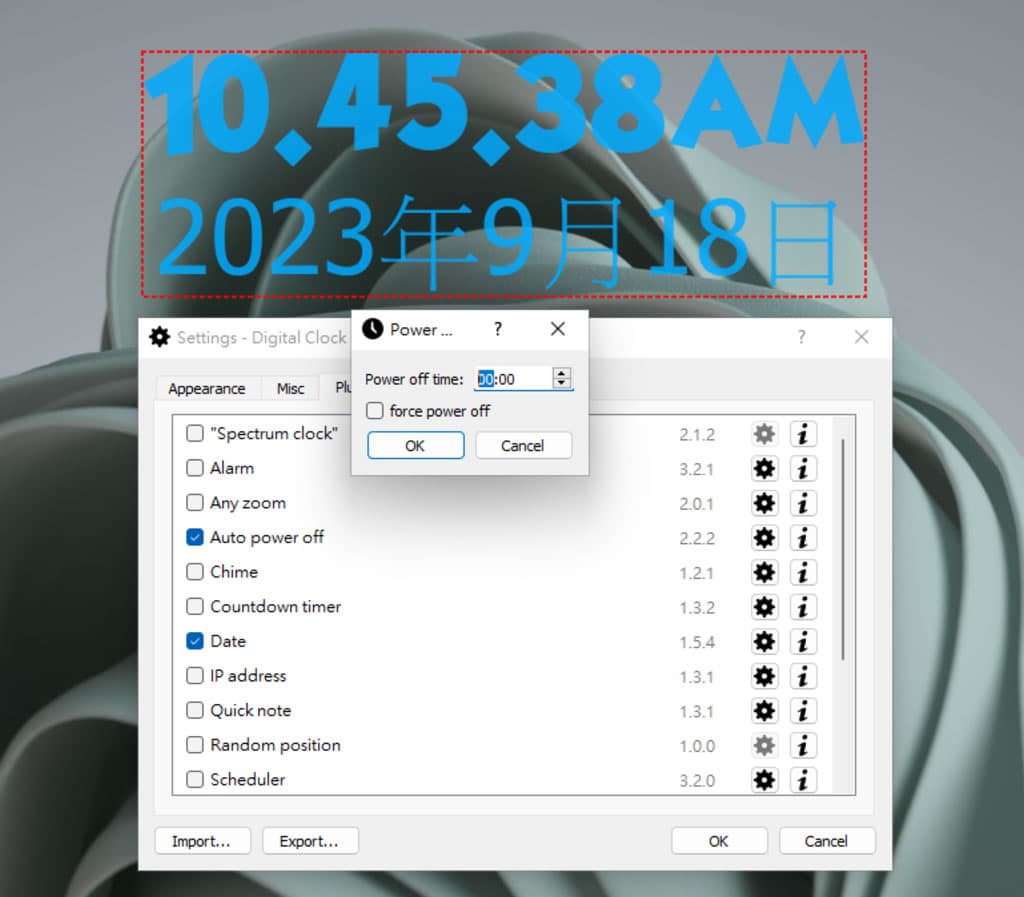The width and height of the screenshot is (1024, 897).
Task: Enable the Countdown timer checkbox
Action: click(195, 606)
